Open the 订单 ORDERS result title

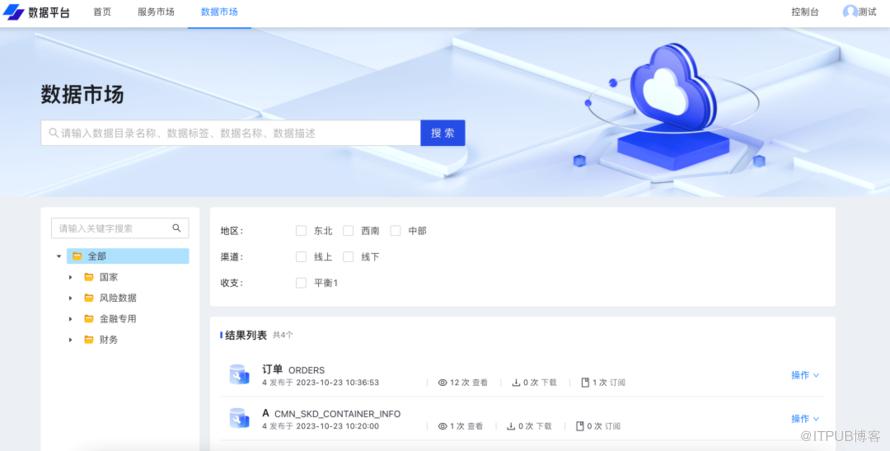[x=293, y=370]
